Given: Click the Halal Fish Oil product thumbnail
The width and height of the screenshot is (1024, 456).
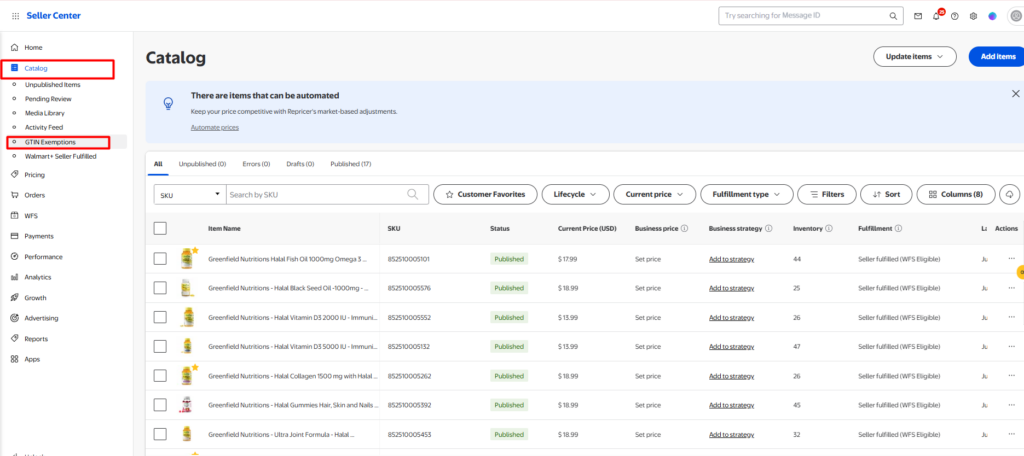Looking at the screenshot, I should [187, 259].
